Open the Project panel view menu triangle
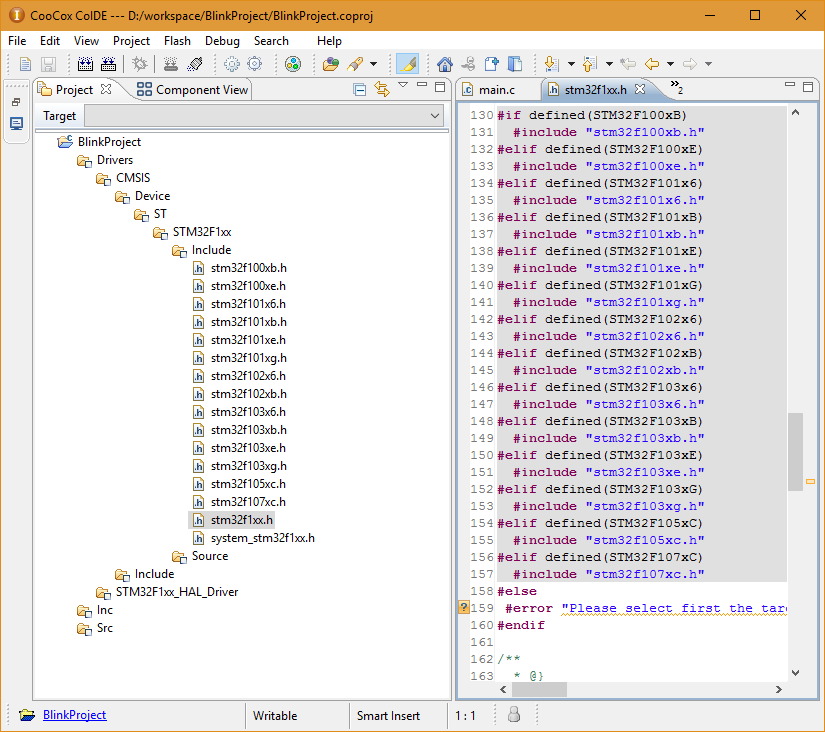This screenshot has height=732, width=825. (403, 85)
